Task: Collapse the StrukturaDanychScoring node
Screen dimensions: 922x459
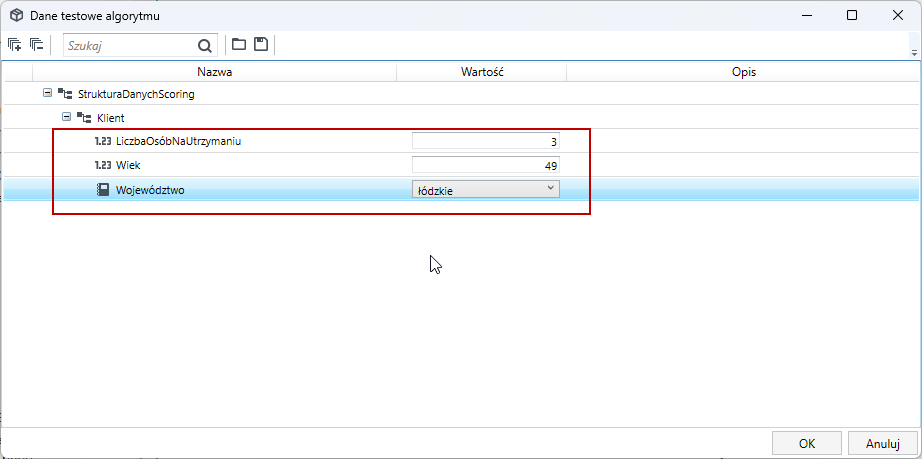Action: click(x=47, y=93)
